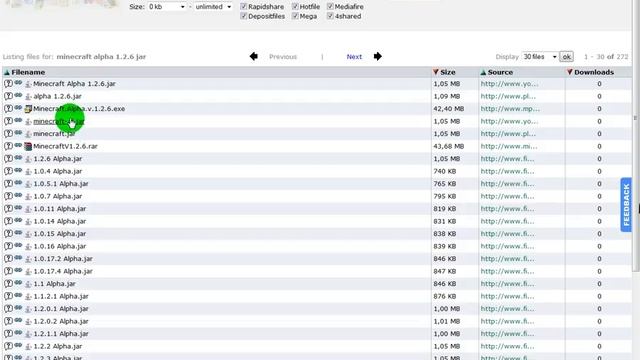The image size is (640, 360).
Task: Open source link http://www.mi... for MinecraftV1.2.6.rar
Action: [509, 146]
